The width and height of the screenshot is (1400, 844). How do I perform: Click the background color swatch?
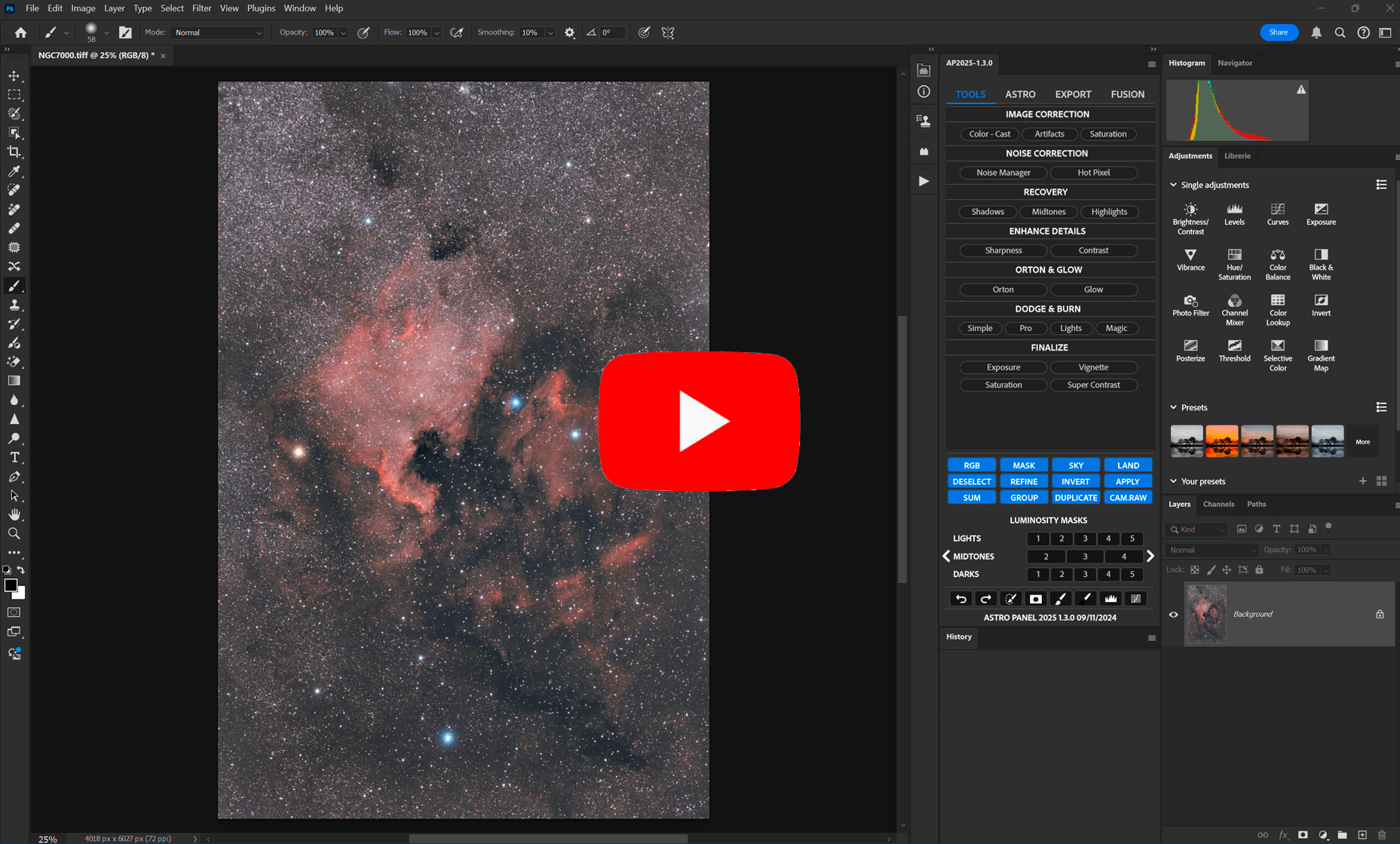click(20, 594)
